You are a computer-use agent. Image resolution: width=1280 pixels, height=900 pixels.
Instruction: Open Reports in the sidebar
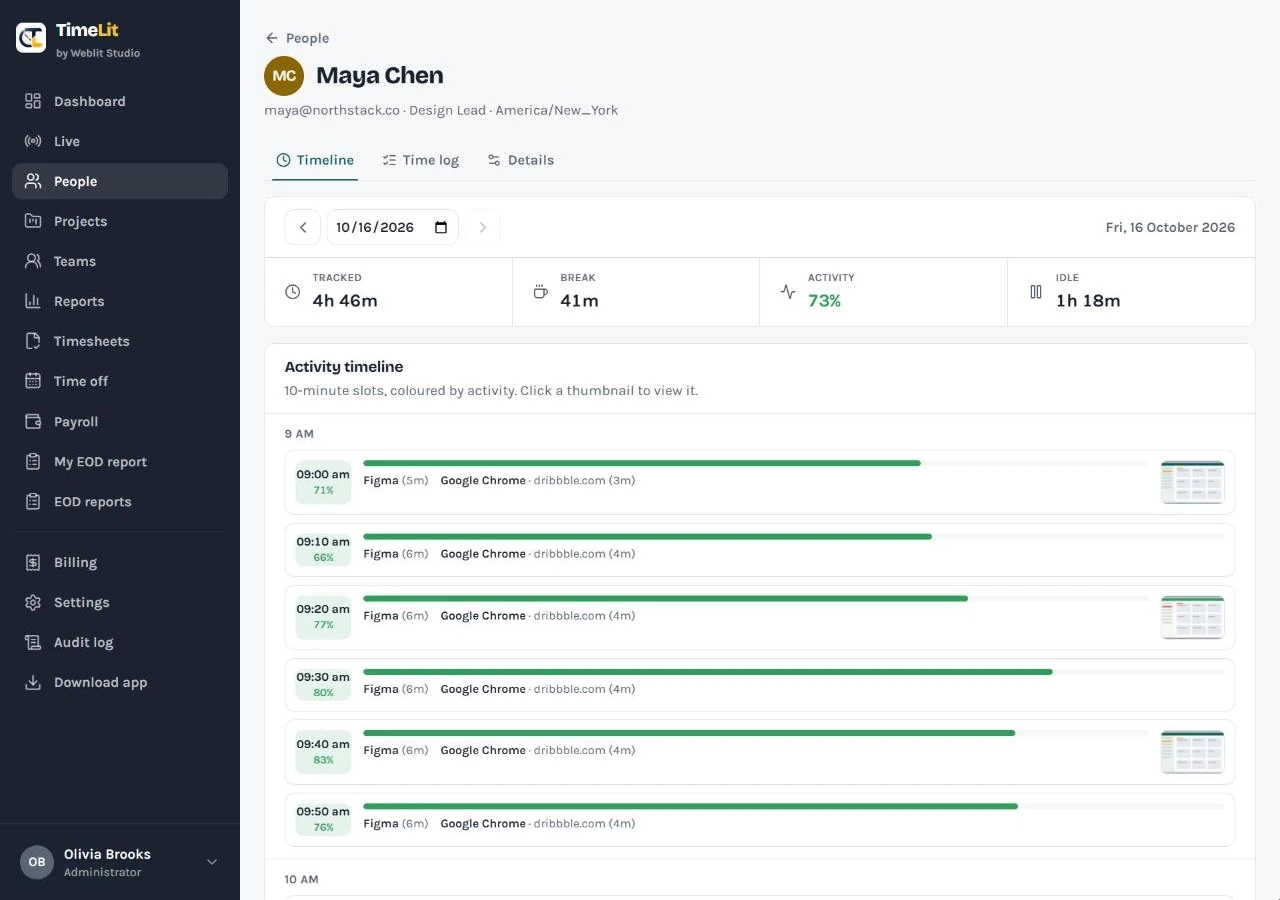120,301
